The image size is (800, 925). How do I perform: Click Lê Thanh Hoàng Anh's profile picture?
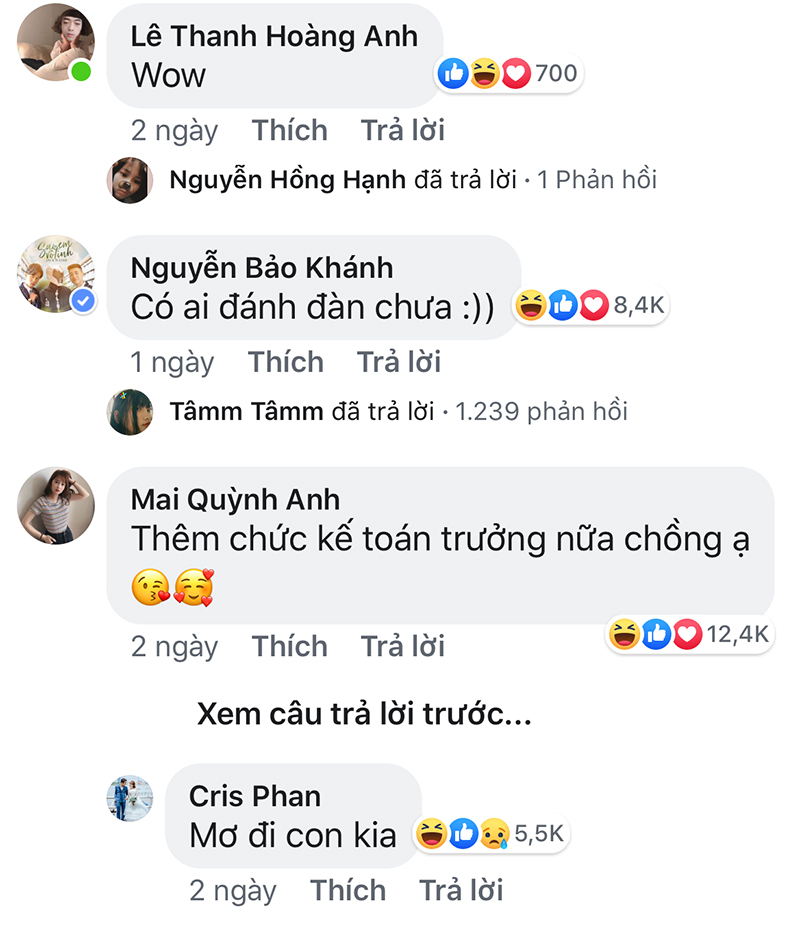click(x=57, y=43)
